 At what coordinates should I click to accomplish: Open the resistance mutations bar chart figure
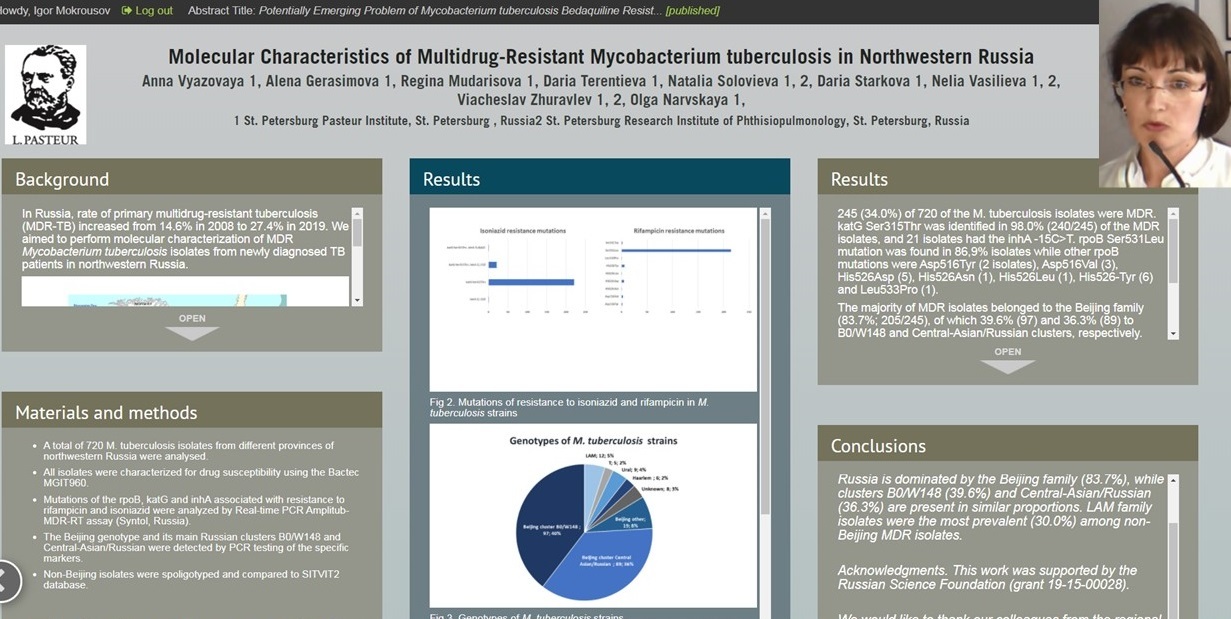(593, 299)
